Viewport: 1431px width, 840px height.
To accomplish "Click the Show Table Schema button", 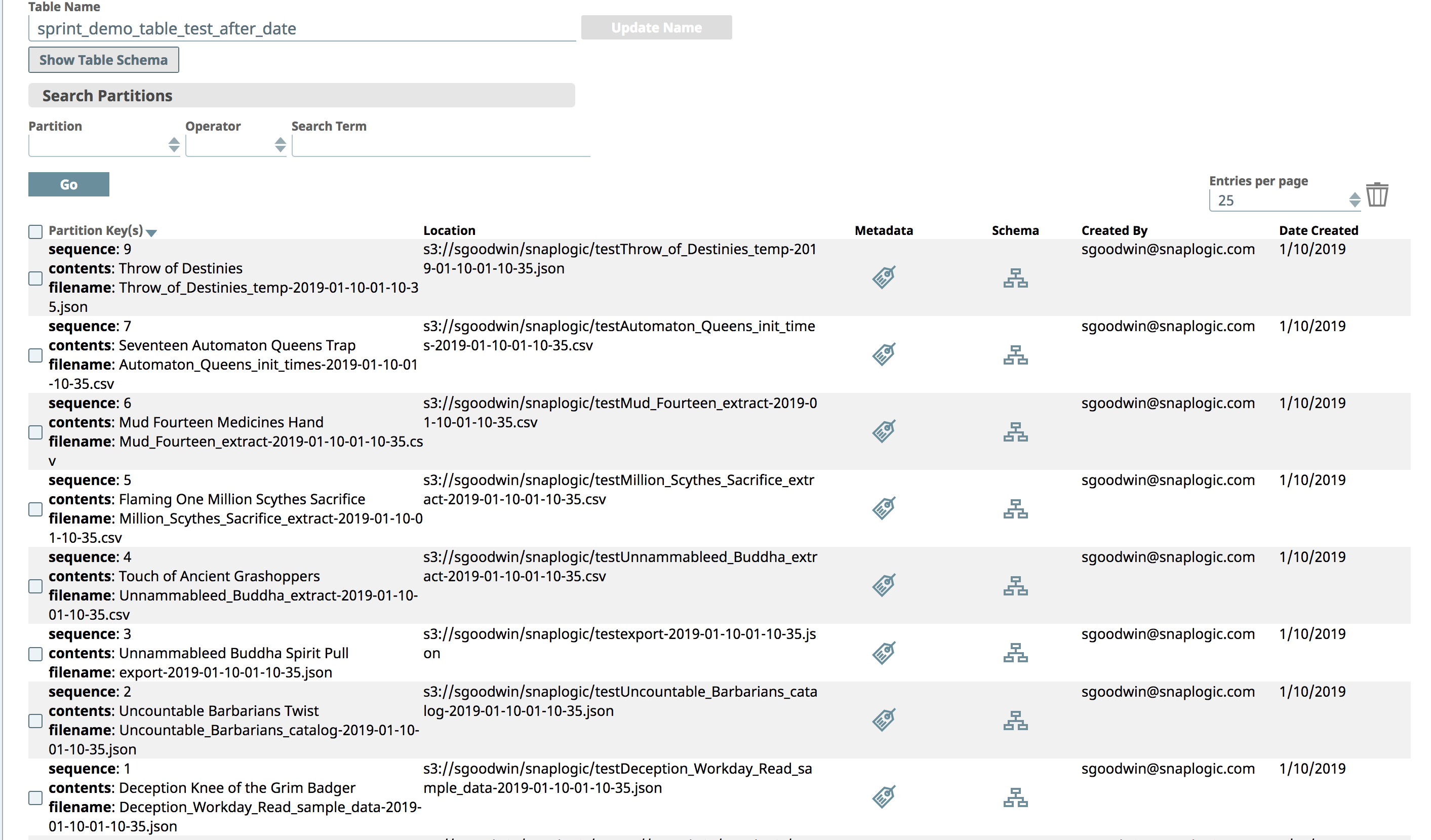I will tap(103, 60).
